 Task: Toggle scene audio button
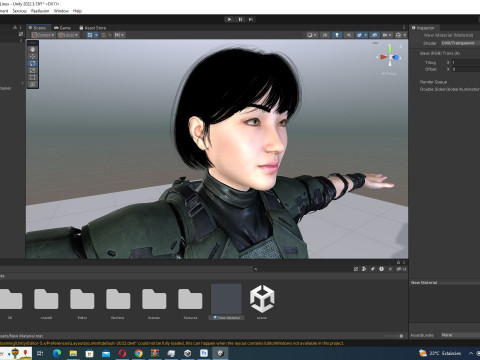click(349, 35)
